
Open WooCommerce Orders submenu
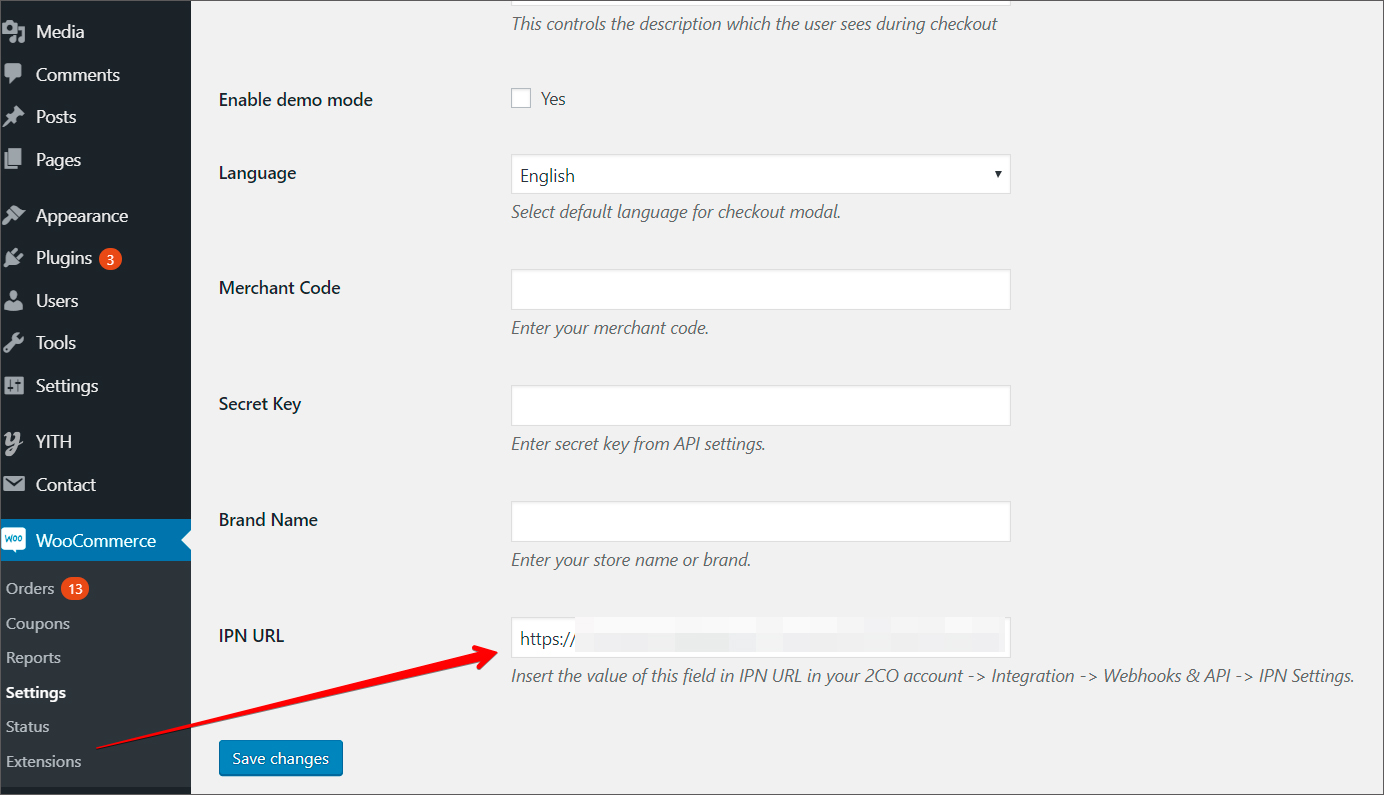(30, 588)
